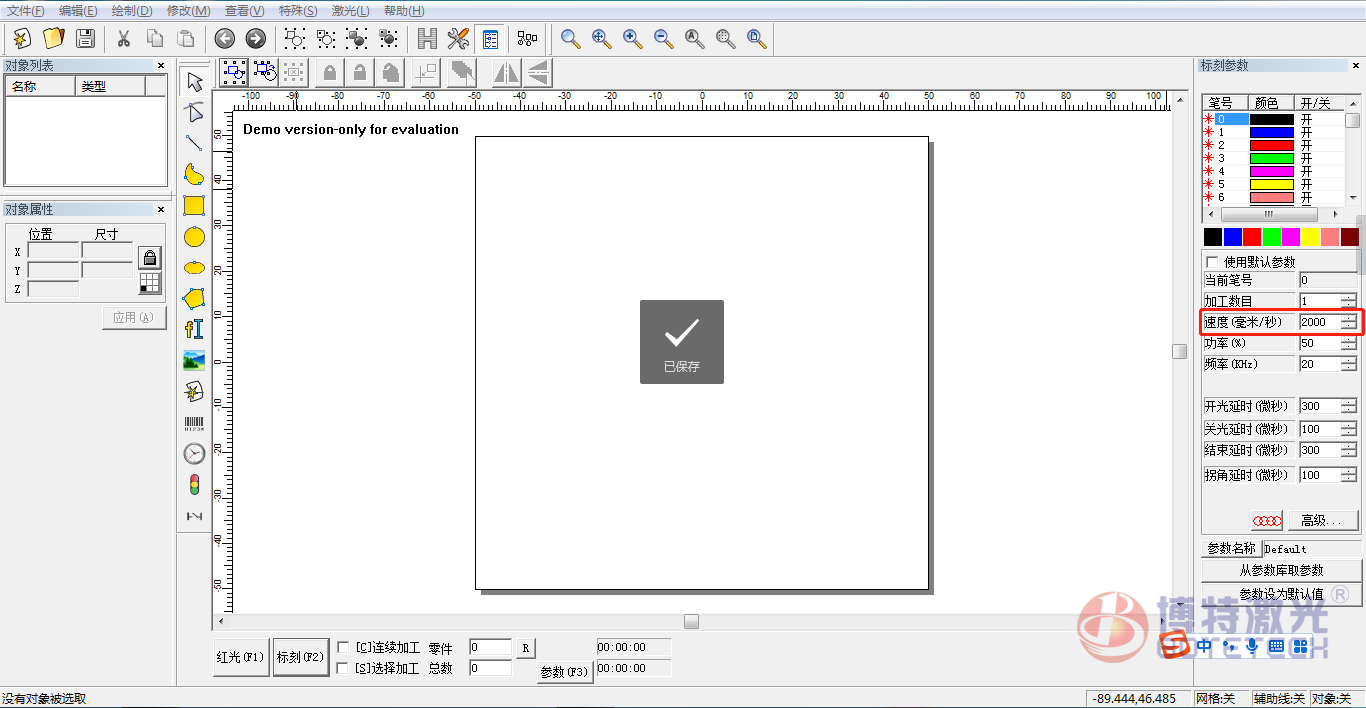
Task: Increase 频率 (KHz) with spinner up arrow
Action: (1349, 360)
